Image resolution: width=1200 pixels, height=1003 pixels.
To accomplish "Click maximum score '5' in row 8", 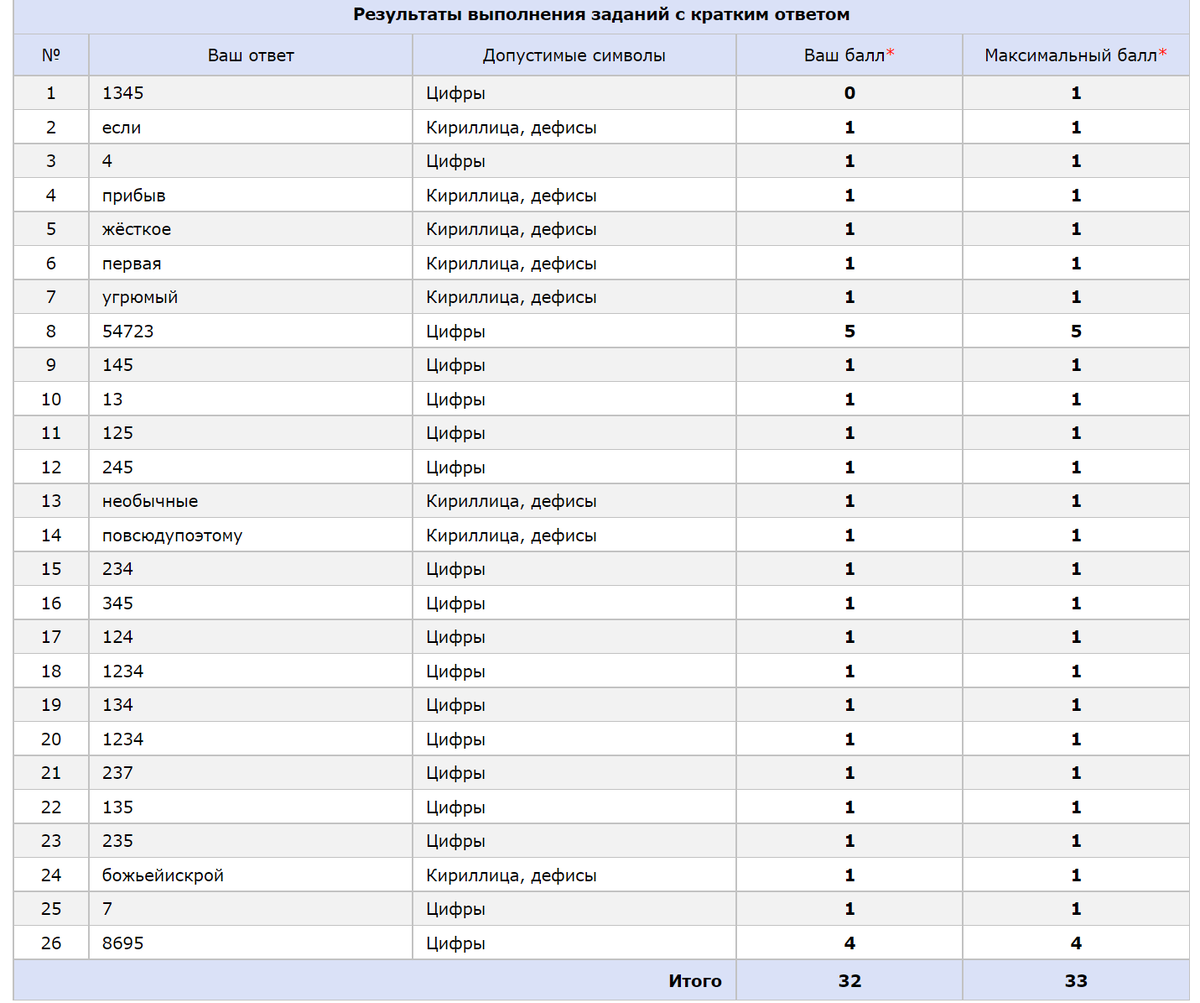I will (1076, 331).
